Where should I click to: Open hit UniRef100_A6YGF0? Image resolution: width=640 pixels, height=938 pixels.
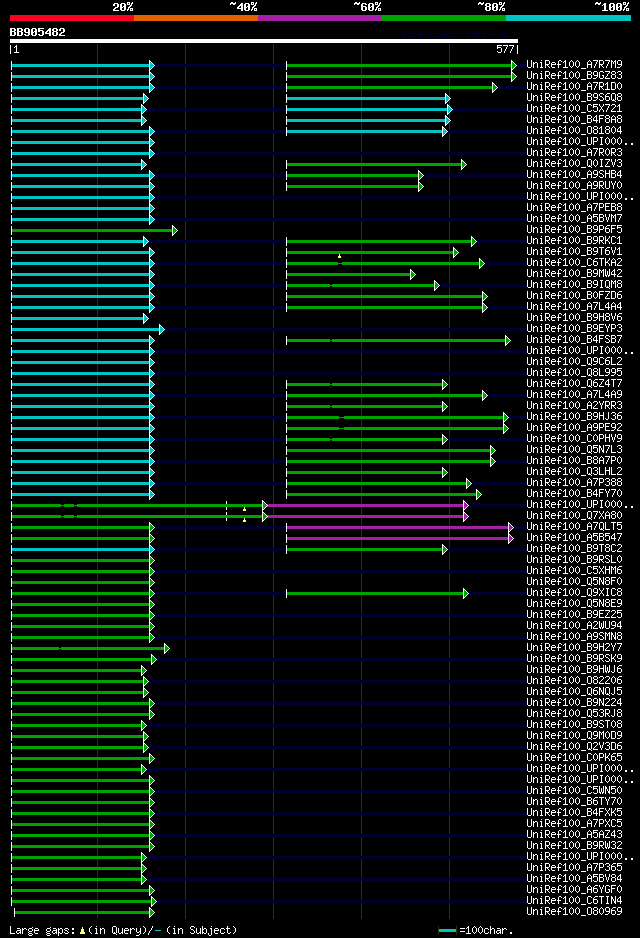coord(574,890)
